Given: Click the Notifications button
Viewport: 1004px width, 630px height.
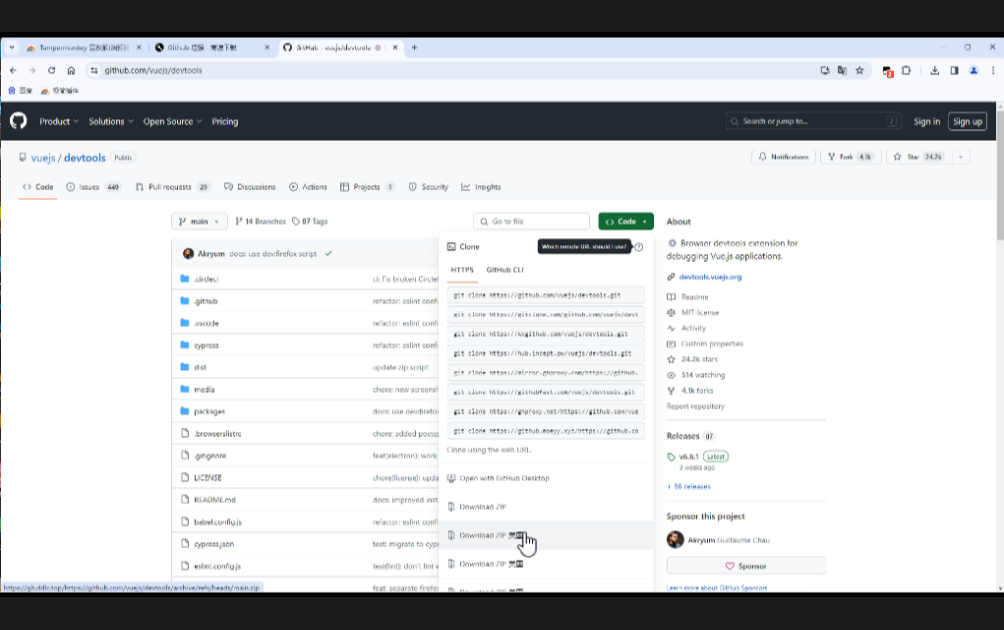Looking at the screenshot, I should (x=784, y=157).
